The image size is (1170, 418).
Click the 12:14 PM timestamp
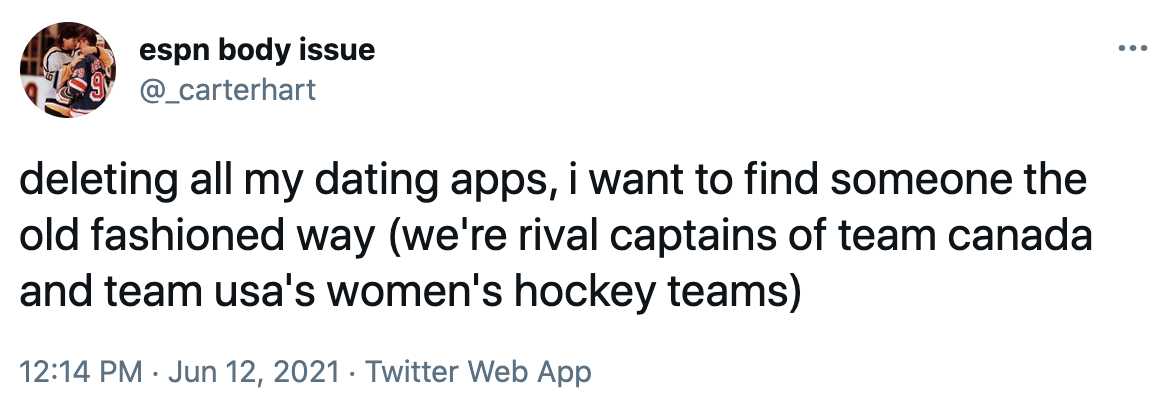click(79, 373)
